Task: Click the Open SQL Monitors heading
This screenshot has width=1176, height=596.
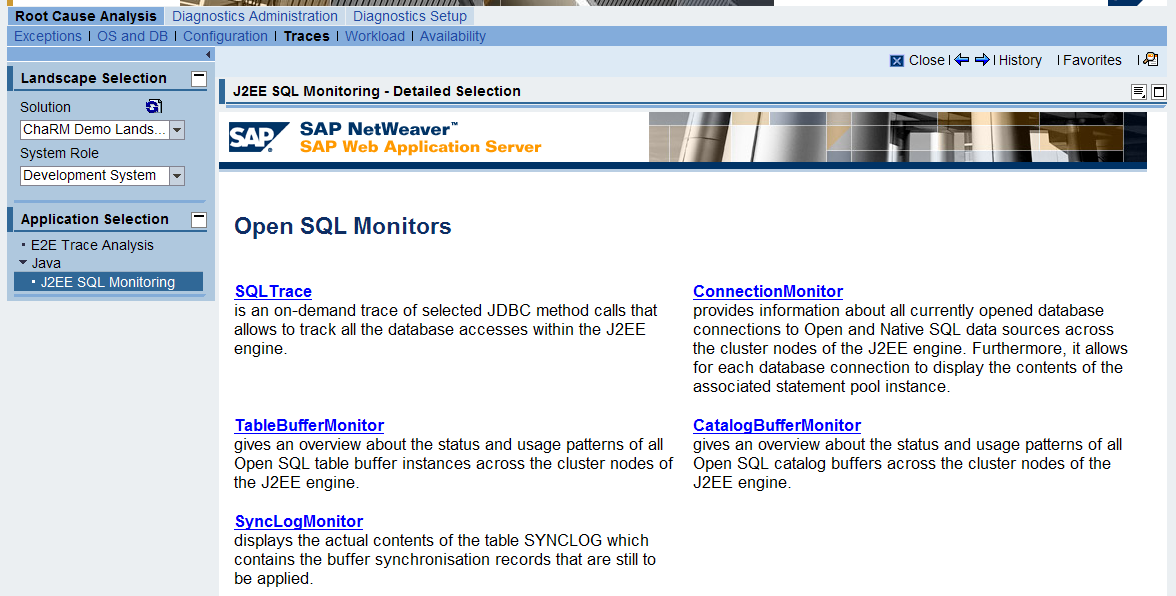Action: click(x=343, y=226)
